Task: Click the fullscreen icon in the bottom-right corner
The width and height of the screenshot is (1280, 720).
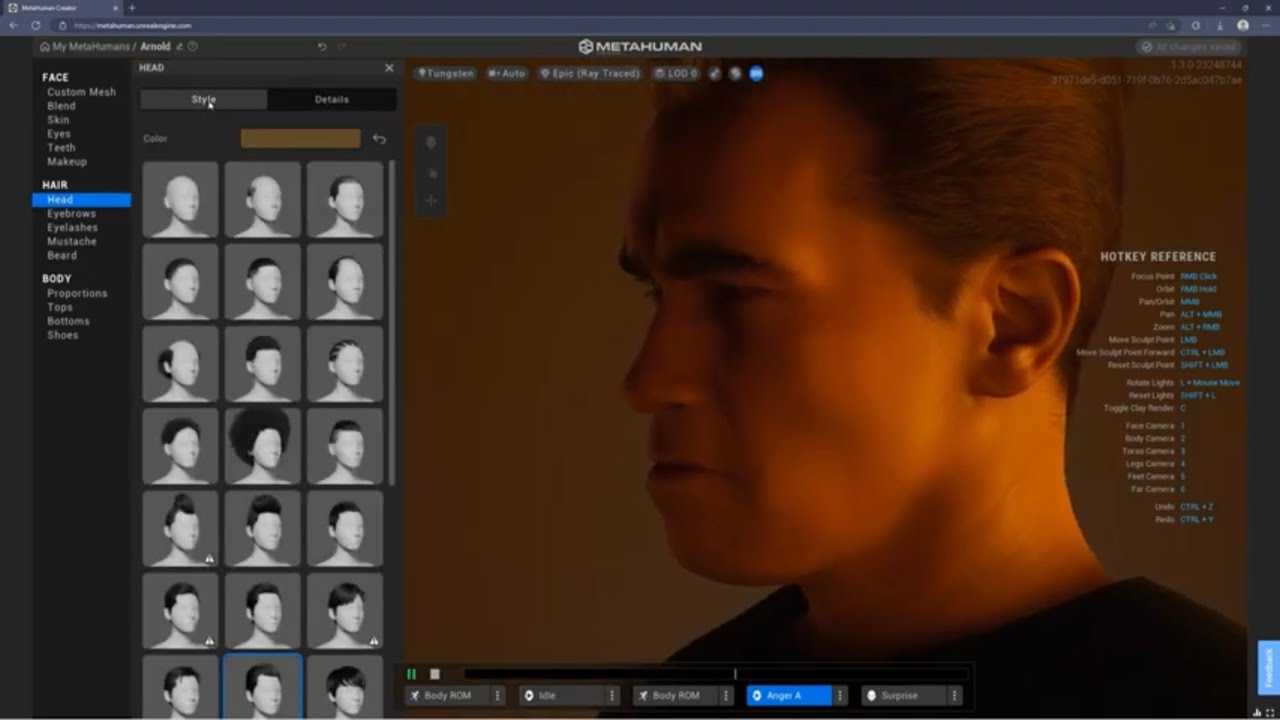Action: coord(1271,712)
